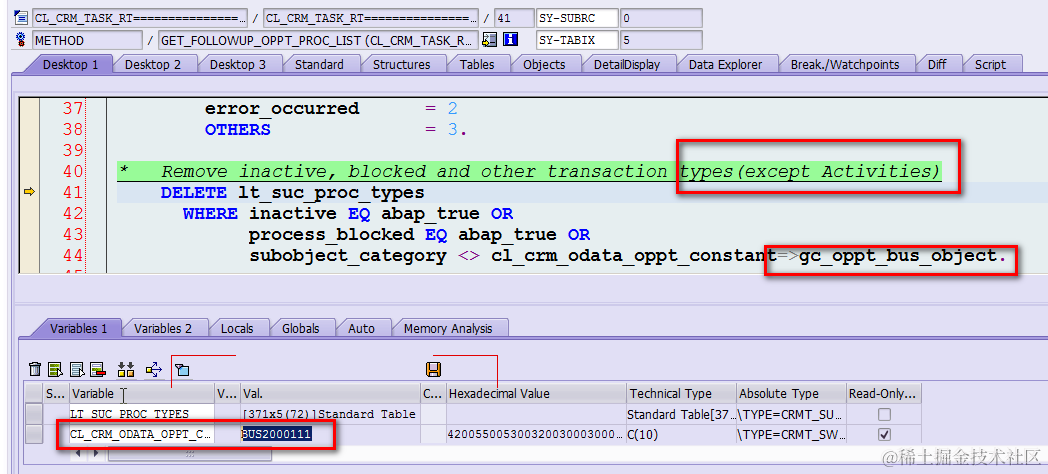Click the C(10) technical type cell
Viewport: 1048px width, 474px height.
click(x=682, y=435)
